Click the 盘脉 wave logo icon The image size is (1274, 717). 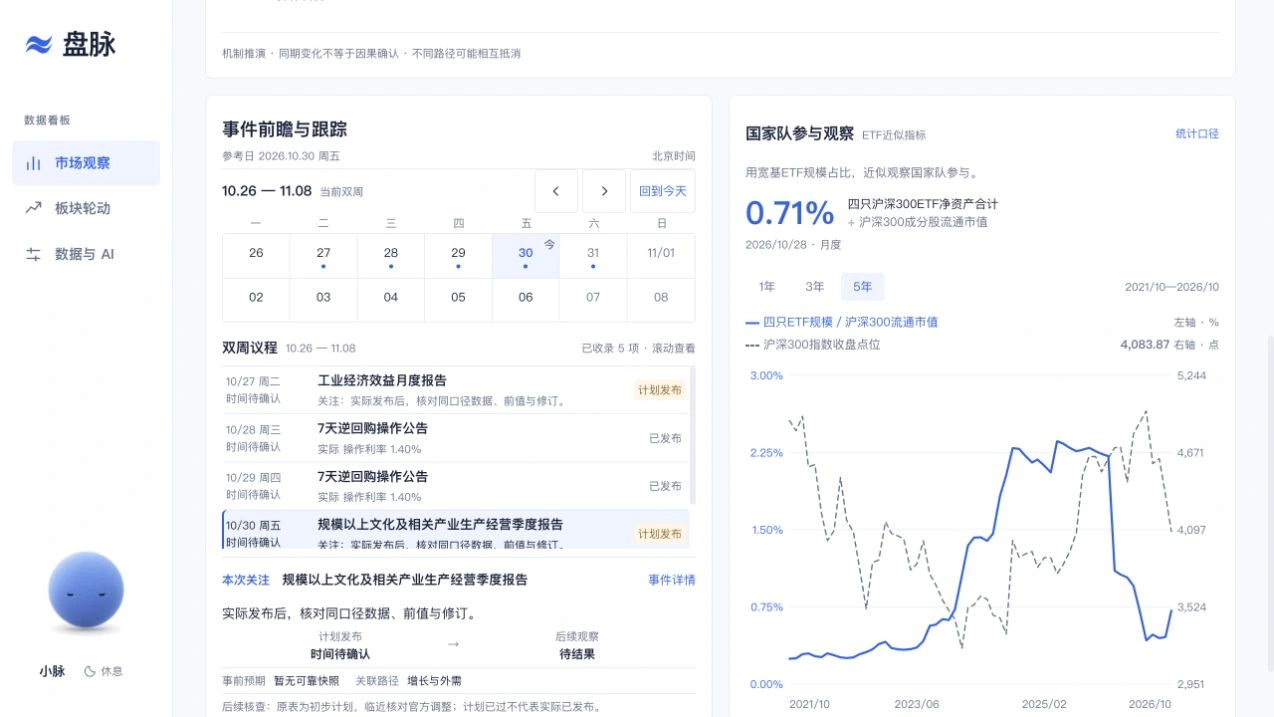[x=38, y=44]
